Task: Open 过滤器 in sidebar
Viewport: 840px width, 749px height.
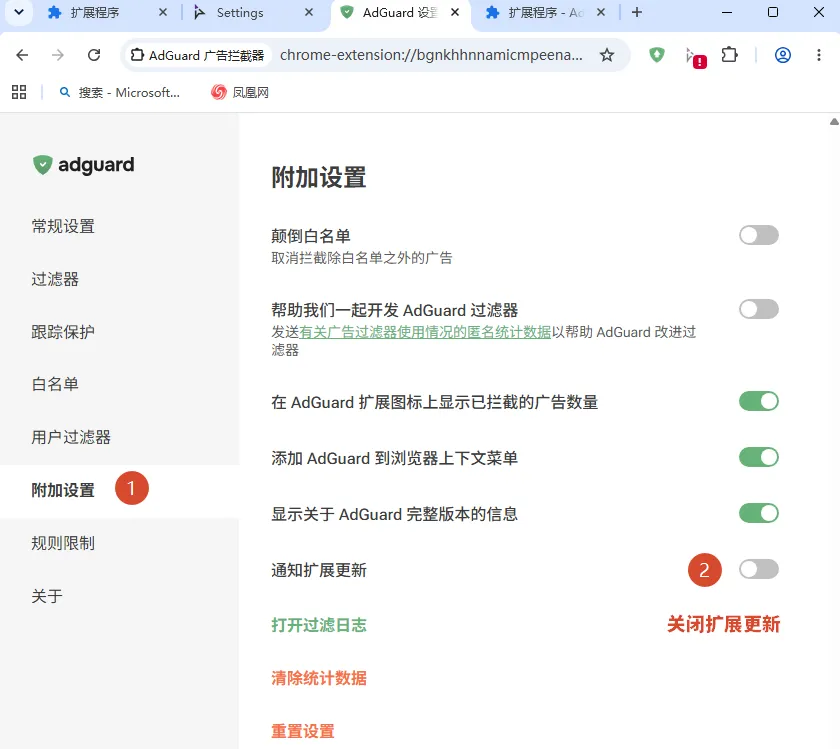Action: point(55,279)
